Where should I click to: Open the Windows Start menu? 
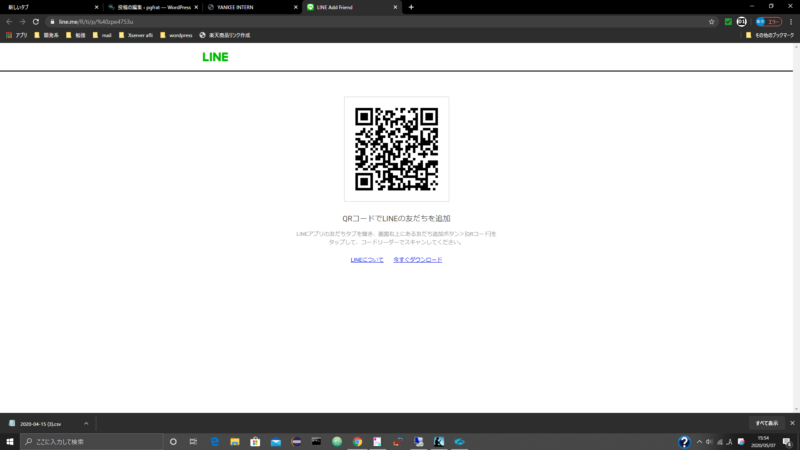tap(10, 441)
